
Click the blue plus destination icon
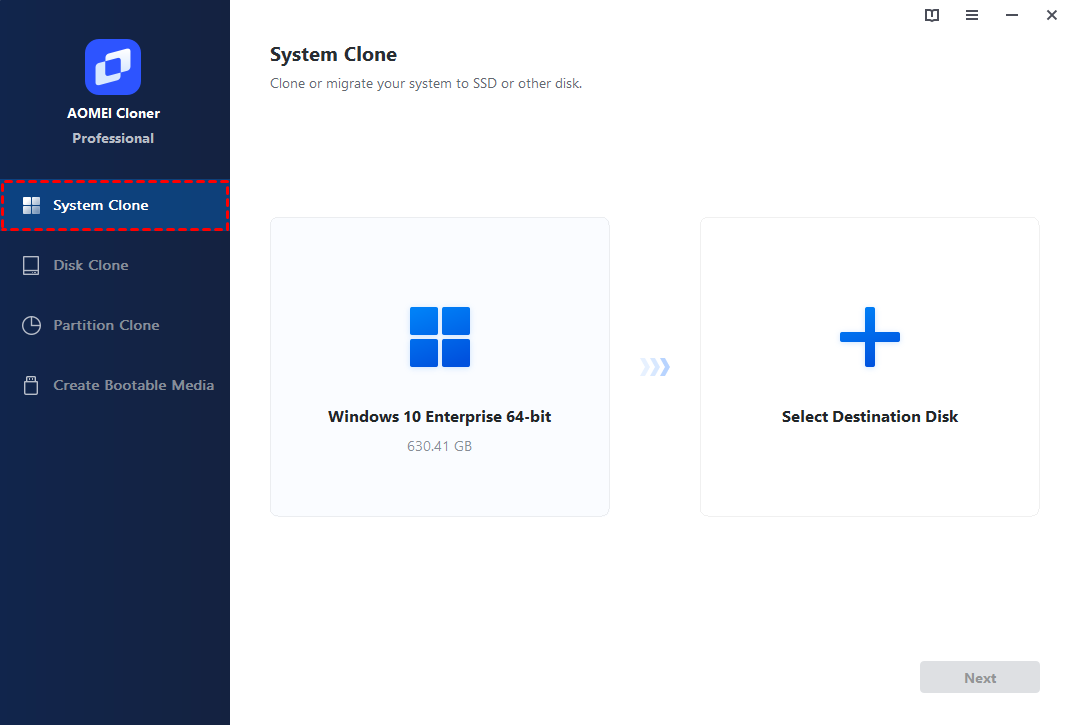point(869,337)
